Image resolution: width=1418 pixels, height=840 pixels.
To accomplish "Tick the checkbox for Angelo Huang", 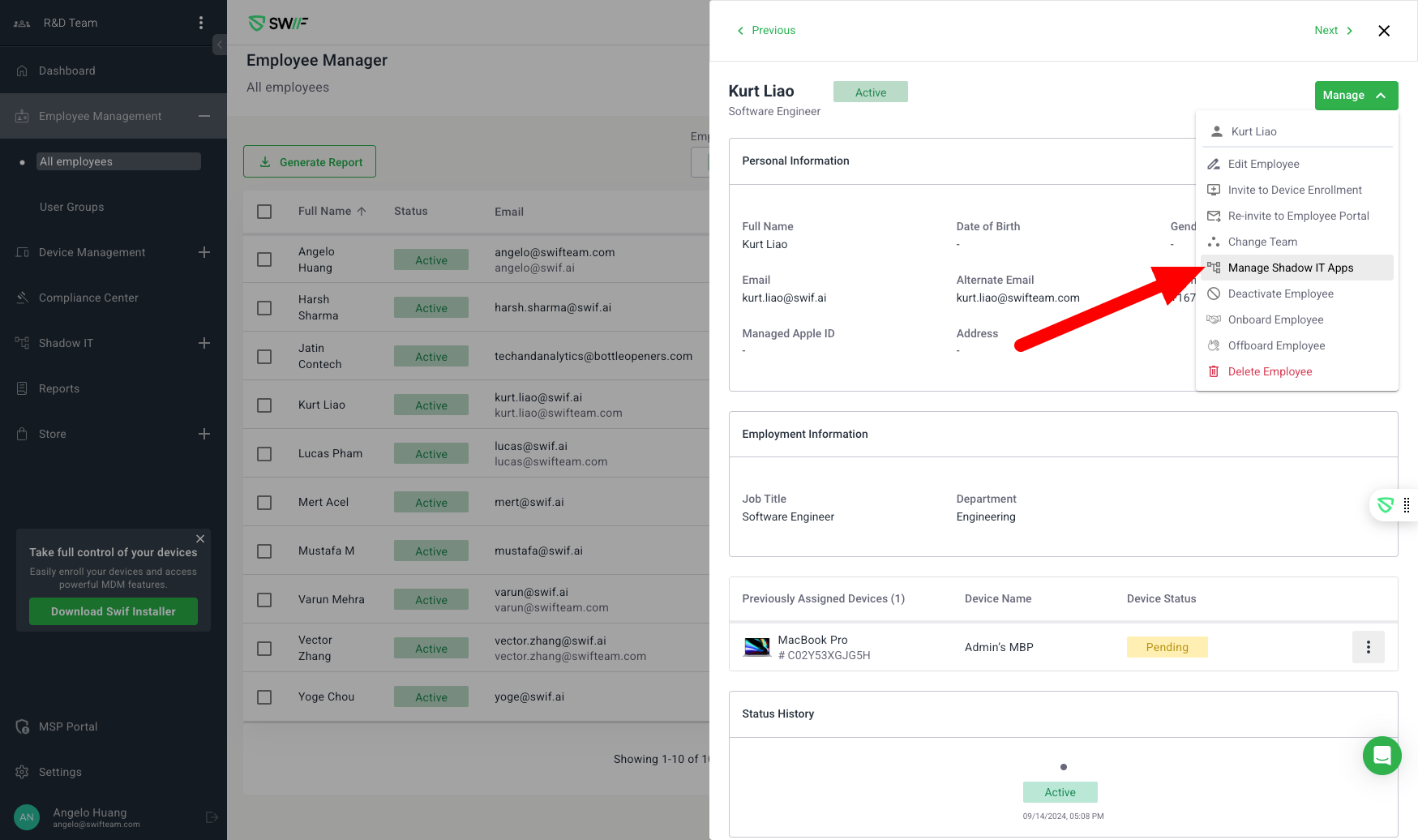I will (264, 259).
